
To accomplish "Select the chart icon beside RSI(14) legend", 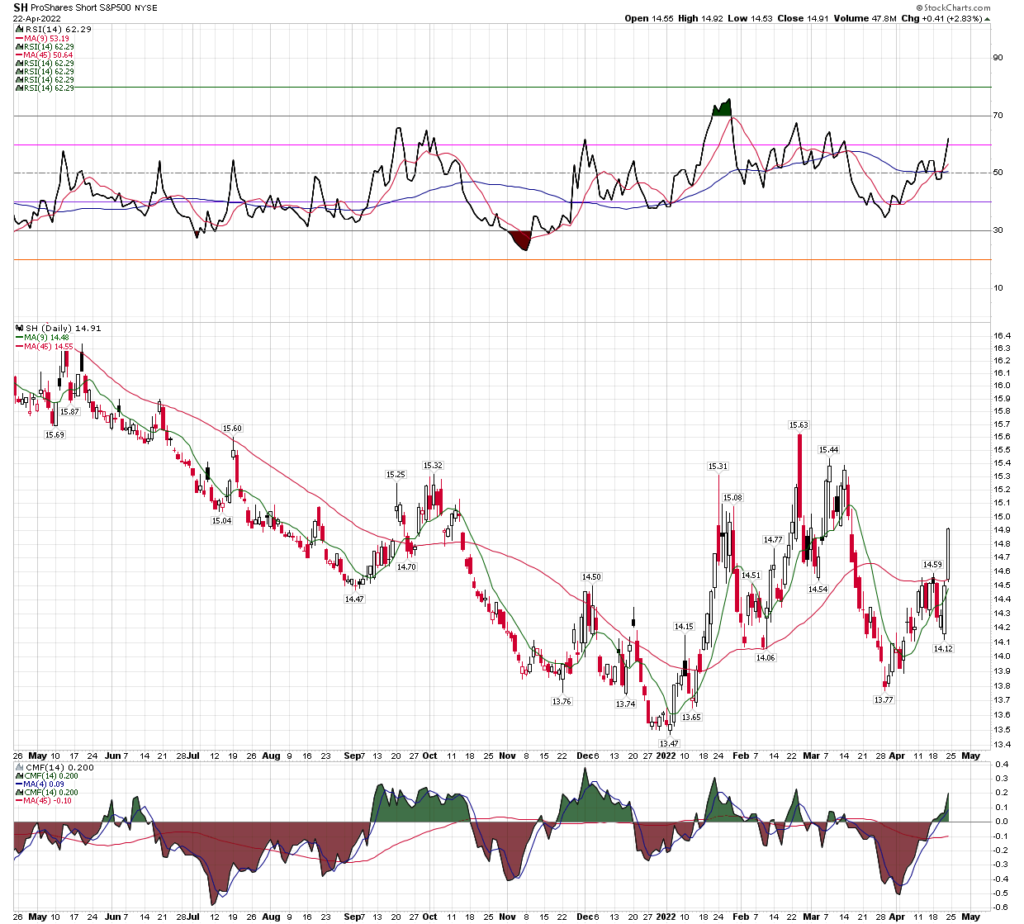I will coord(19,29).
